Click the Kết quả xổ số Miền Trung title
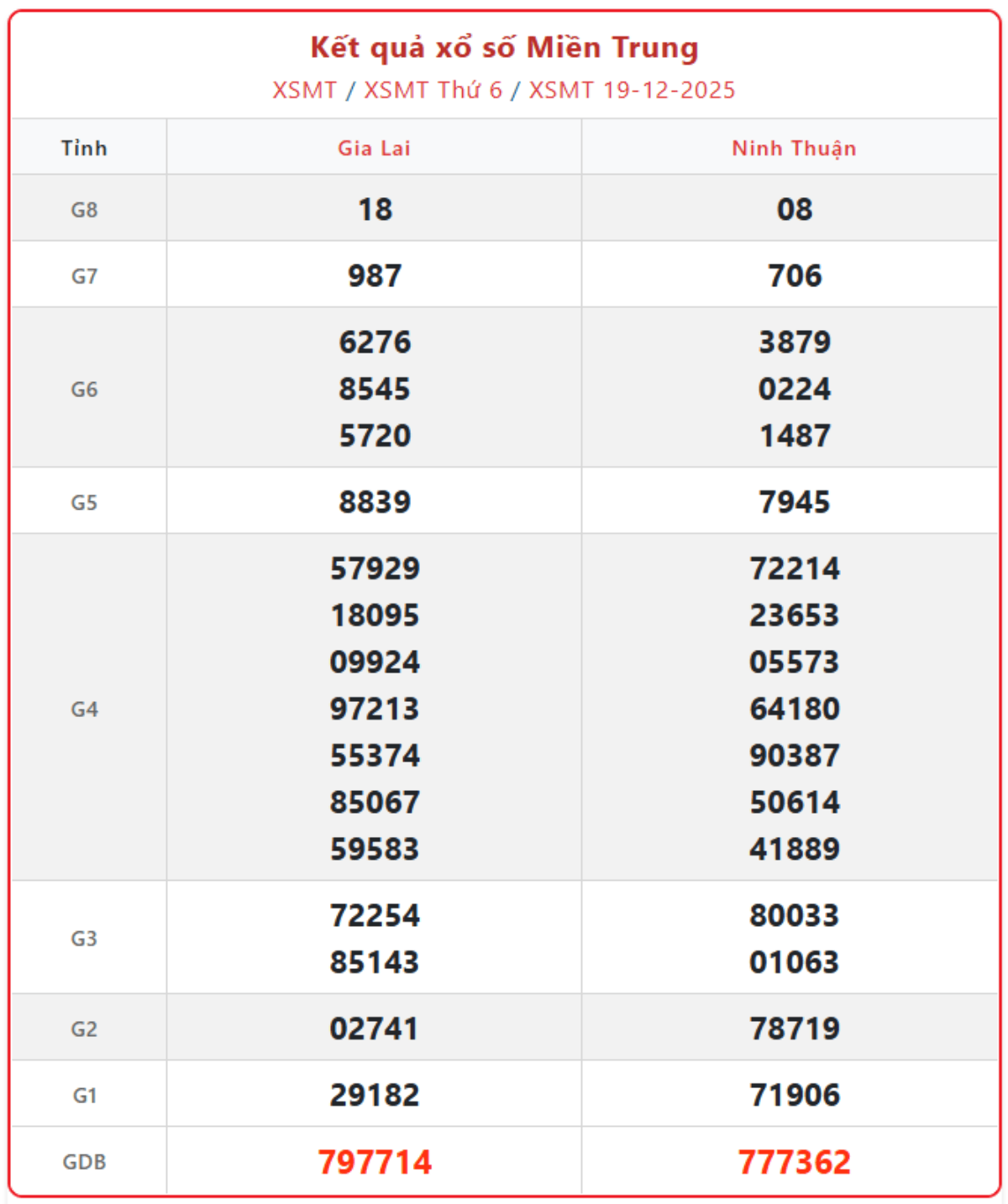1008x1204 pixels. [504, 48]
